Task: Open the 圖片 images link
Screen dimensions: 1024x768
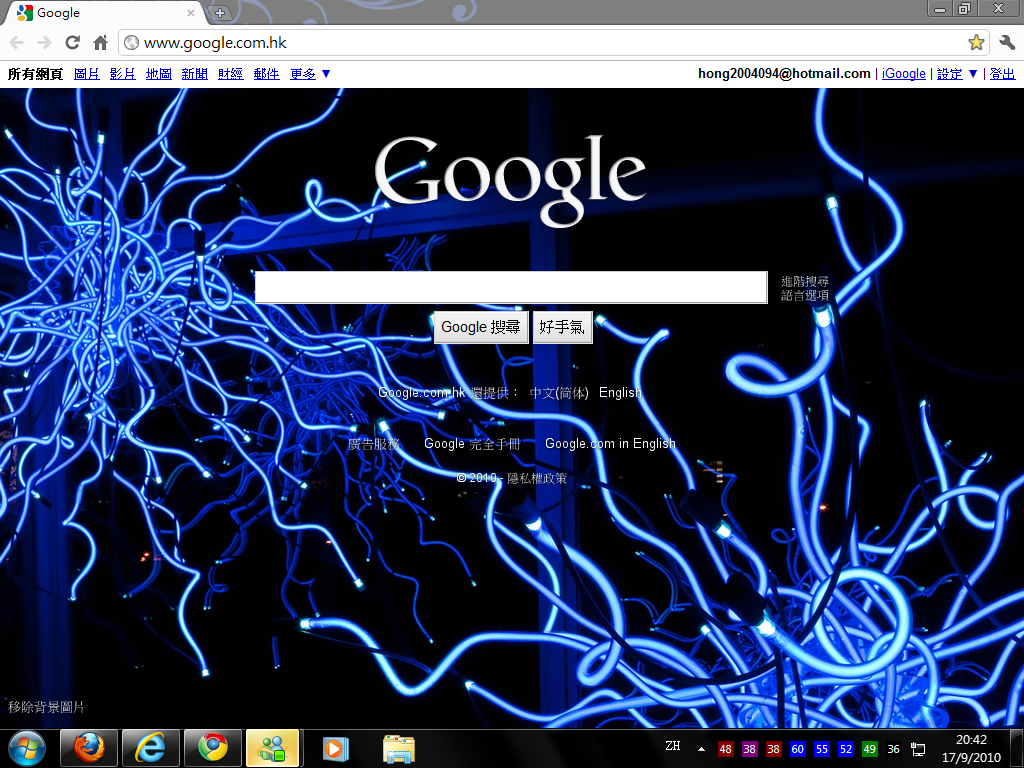Action: click(87, 74)
